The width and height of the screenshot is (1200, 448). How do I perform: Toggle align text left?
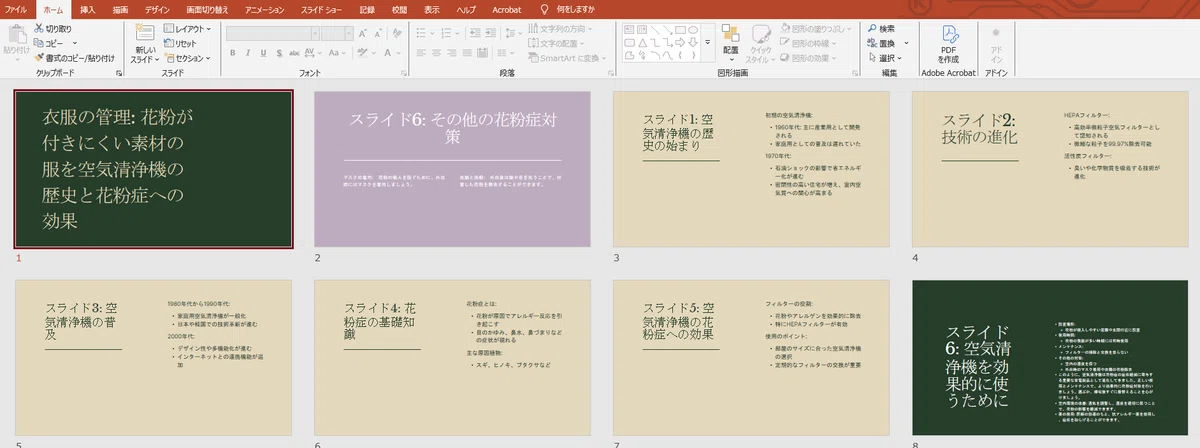click(420, 51)
